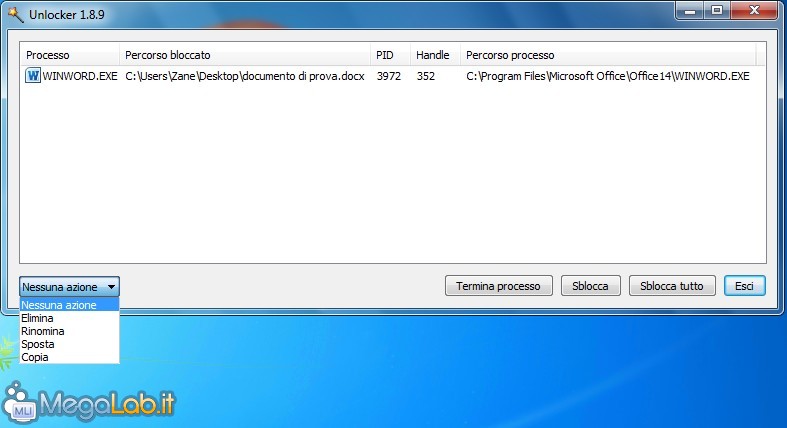Open the Nessuna azione dropdown arrow
The width and height of the screenshot is (787, 428).
pos(111,287)
